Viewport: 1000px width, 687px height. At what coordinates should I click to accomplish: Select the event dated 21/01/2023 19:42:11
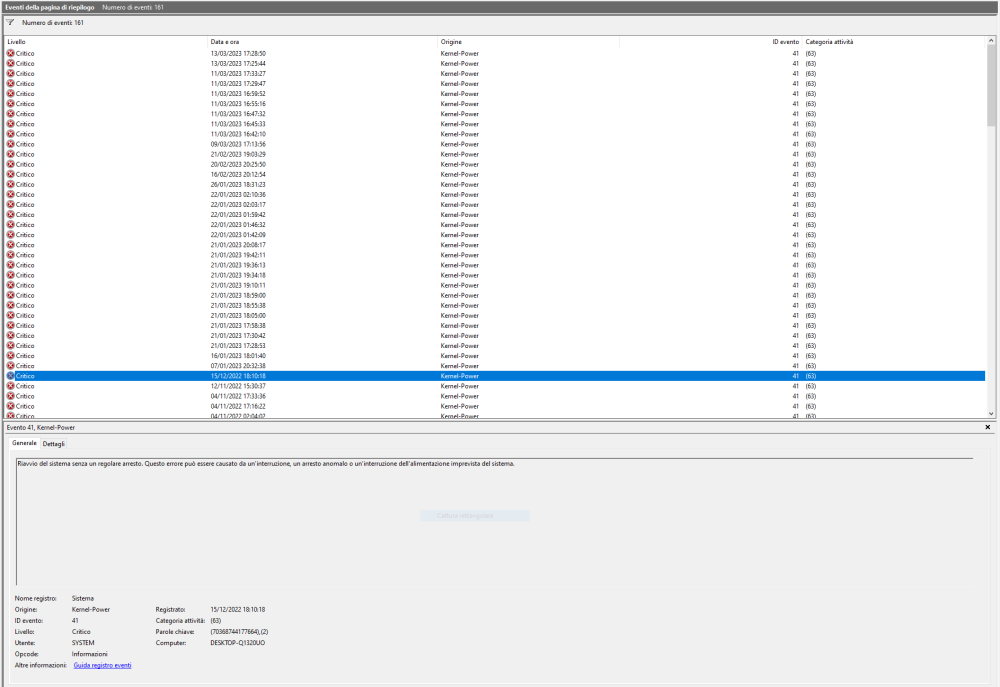click(494, 255)
